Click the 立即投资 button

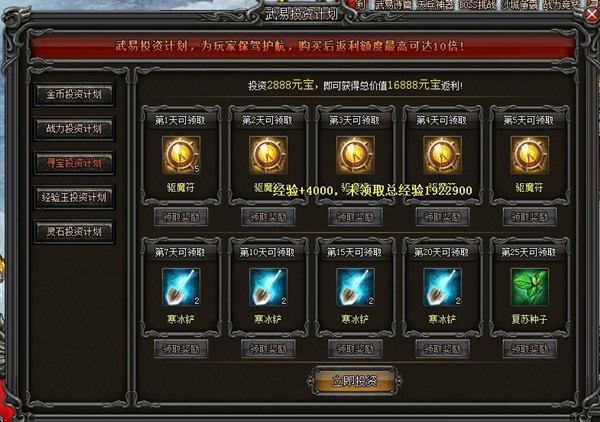coord(355,381)
